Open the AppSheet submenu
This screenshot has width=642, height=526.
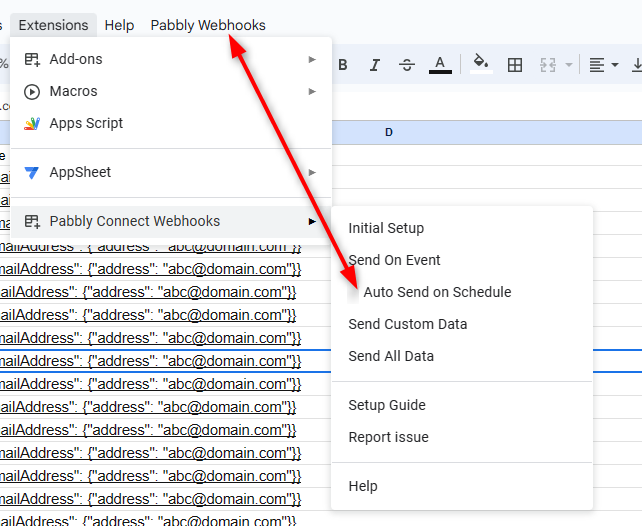pos(171,172)
